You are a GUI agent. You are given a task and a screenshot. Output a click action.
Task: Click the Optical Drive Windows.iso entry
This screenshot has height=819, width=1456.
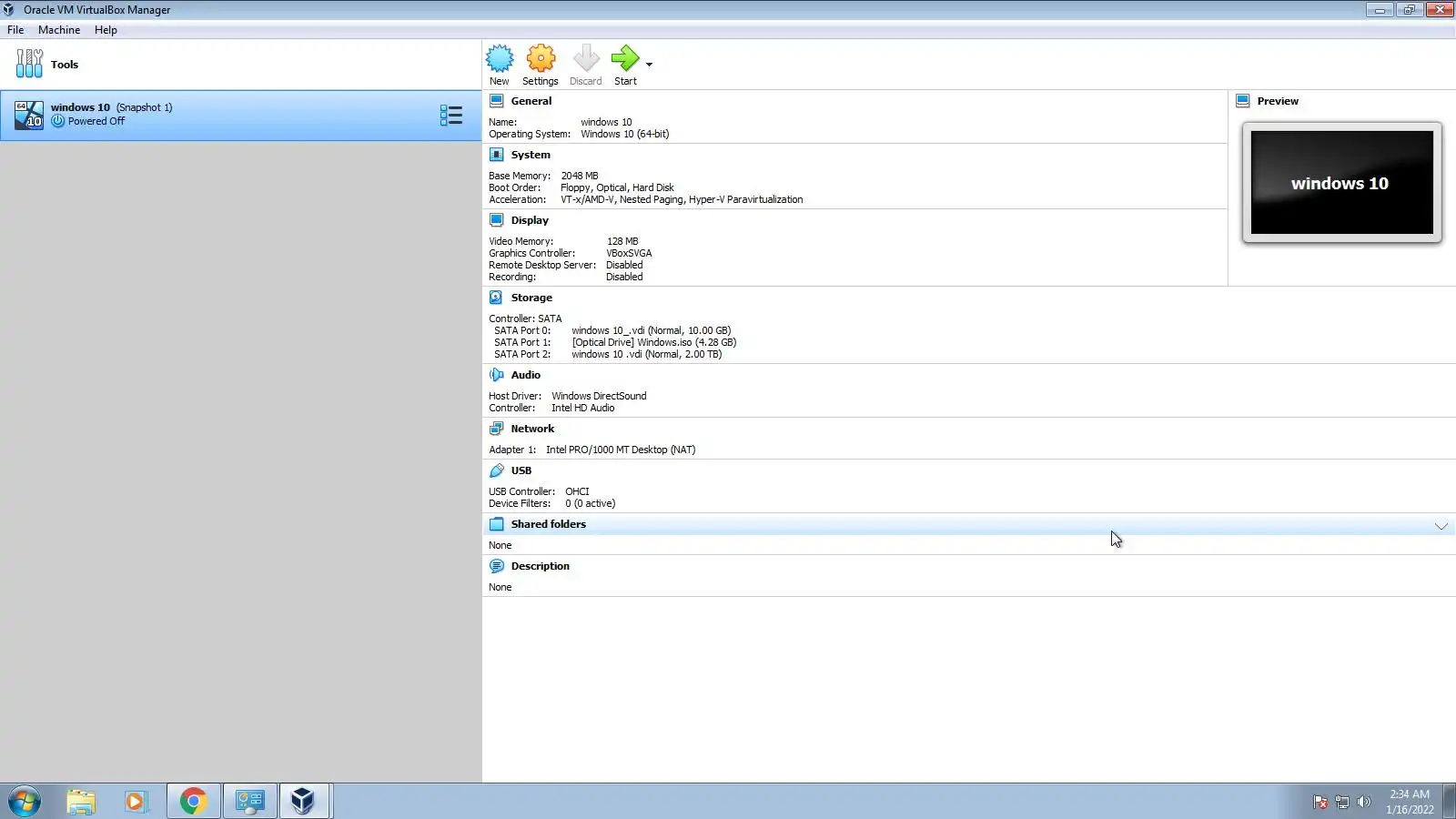654,342
